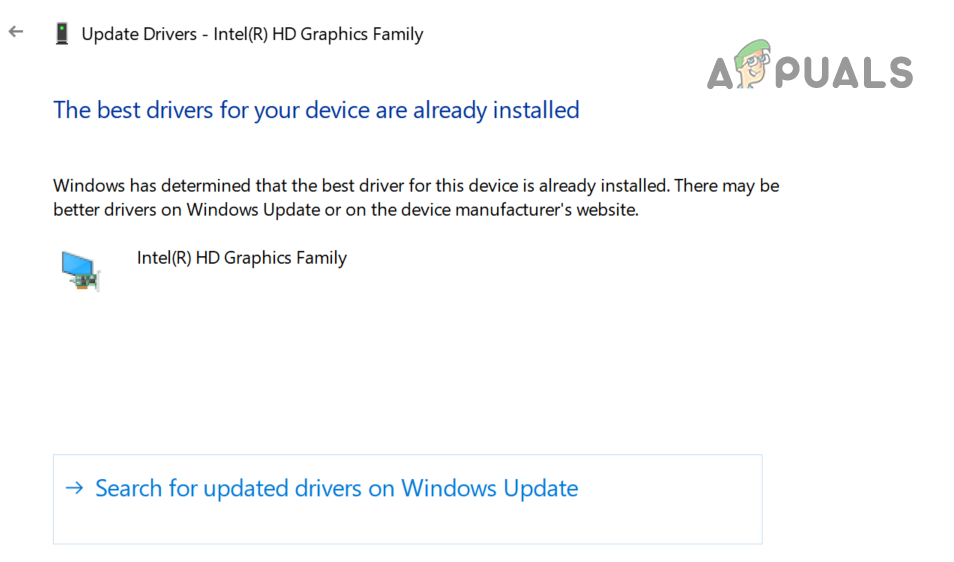Click the device icon beside Update Drivers title

tap(61, 34)
